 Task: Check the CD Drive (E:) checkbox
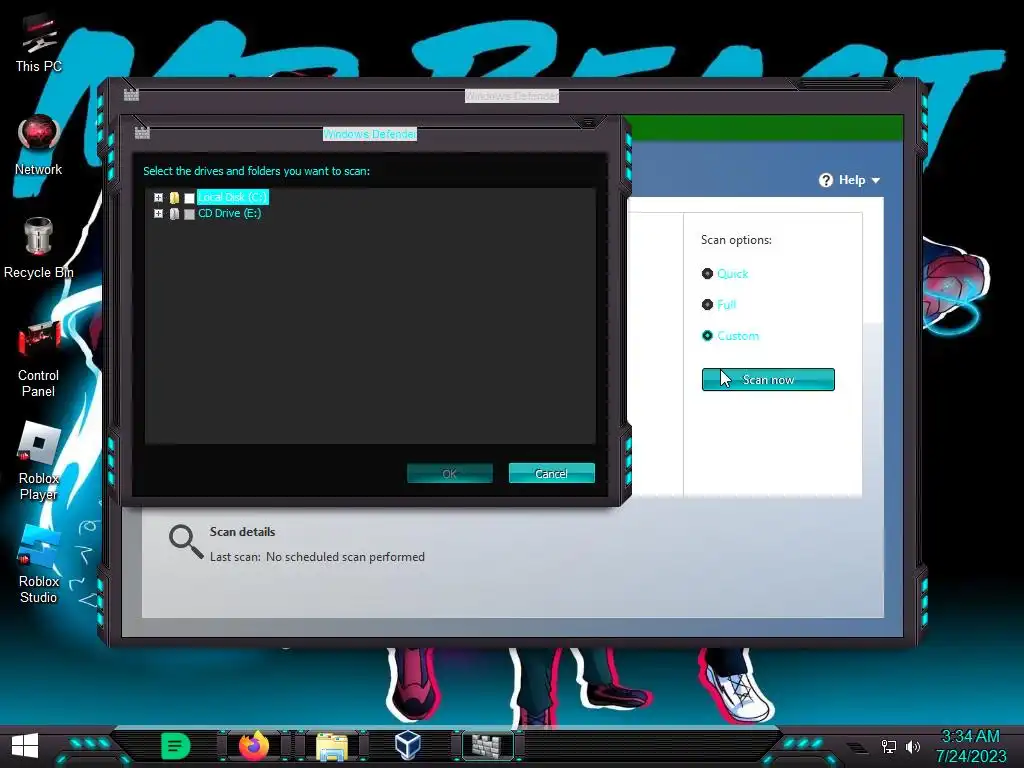pyautogui.click(x=189, y=214)
